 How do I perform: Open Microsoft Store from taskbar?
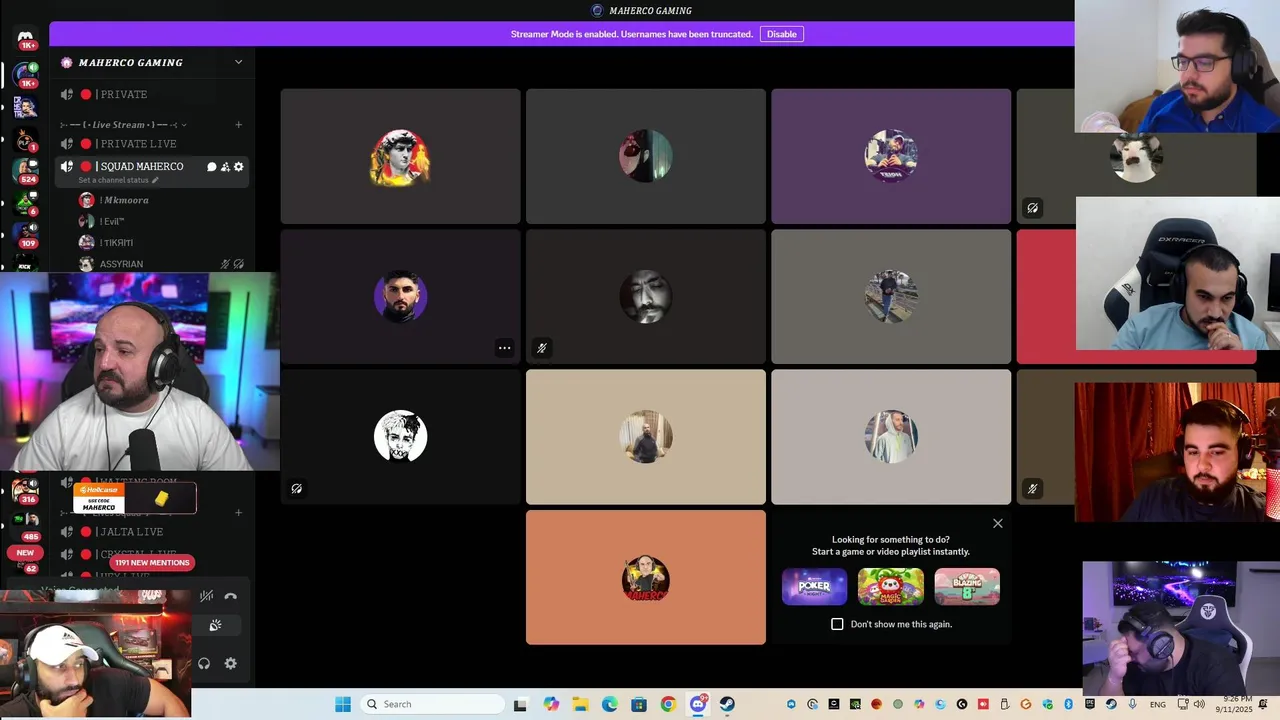pyautogui.click(x=639, y=704)
